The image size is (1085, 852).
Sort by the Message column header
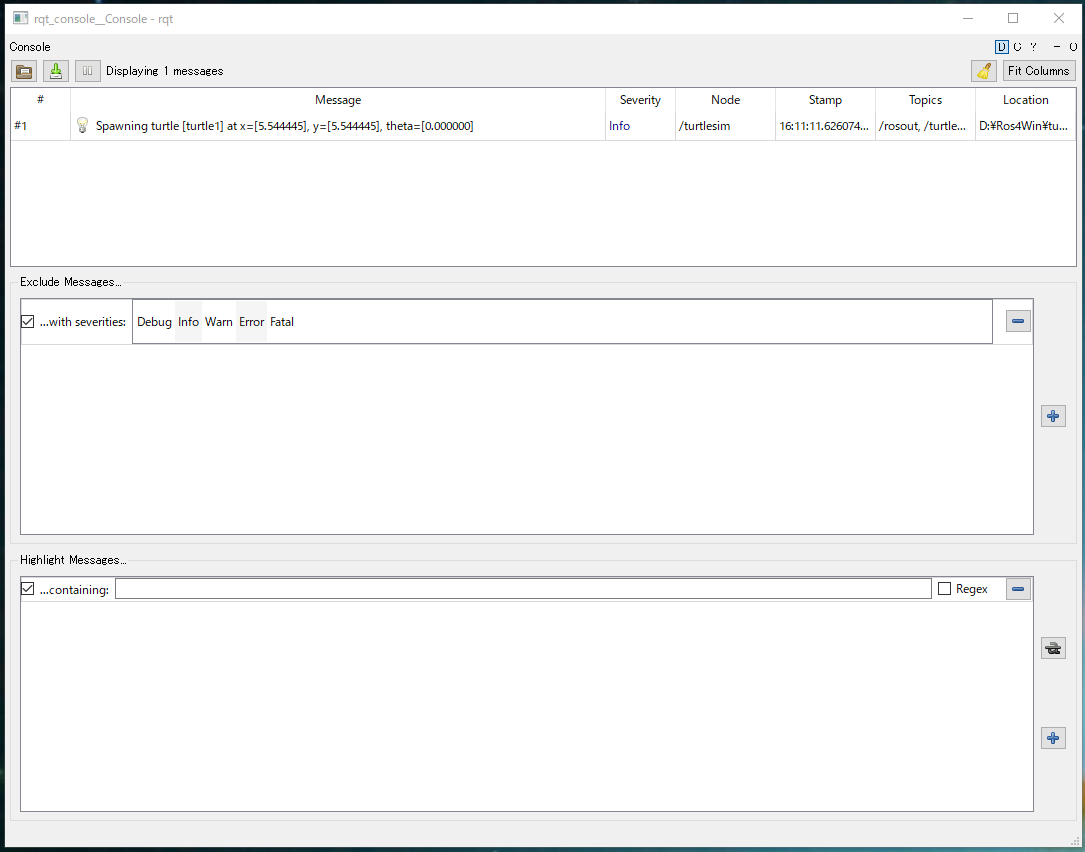(338, 100)
